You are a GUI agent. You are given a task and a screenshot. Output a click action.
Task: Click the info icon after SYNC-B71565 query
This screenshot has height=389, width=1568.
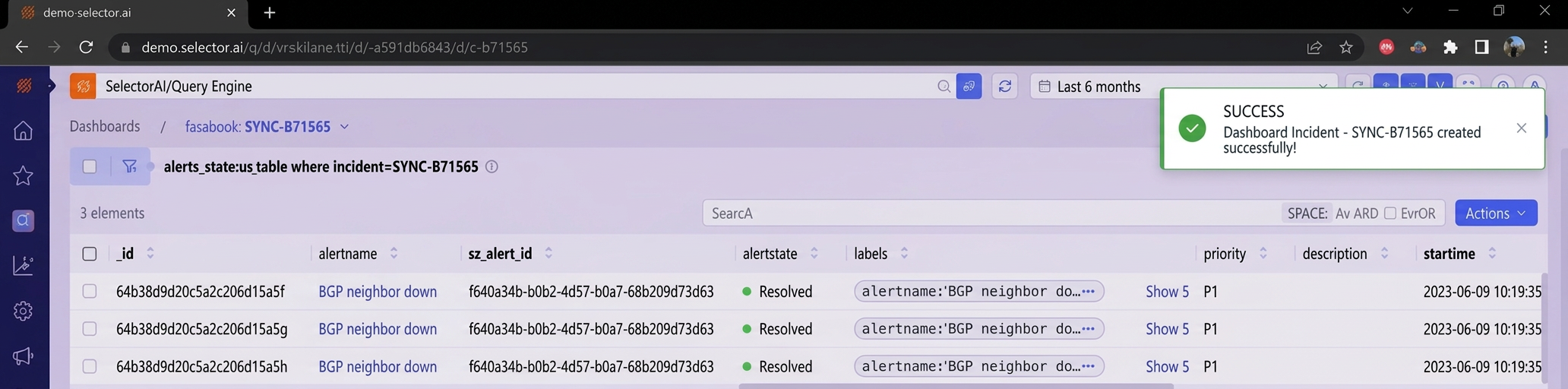[x=492, y=166]
